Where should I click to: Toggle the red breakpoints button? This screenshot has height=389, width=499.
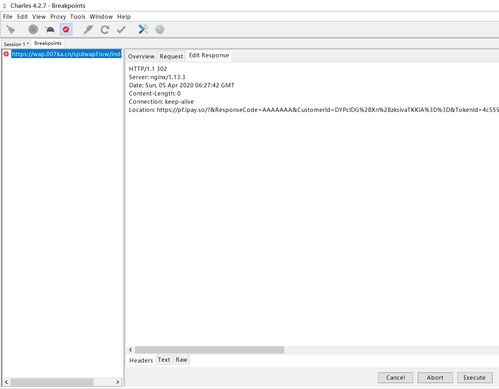[66, 30]
